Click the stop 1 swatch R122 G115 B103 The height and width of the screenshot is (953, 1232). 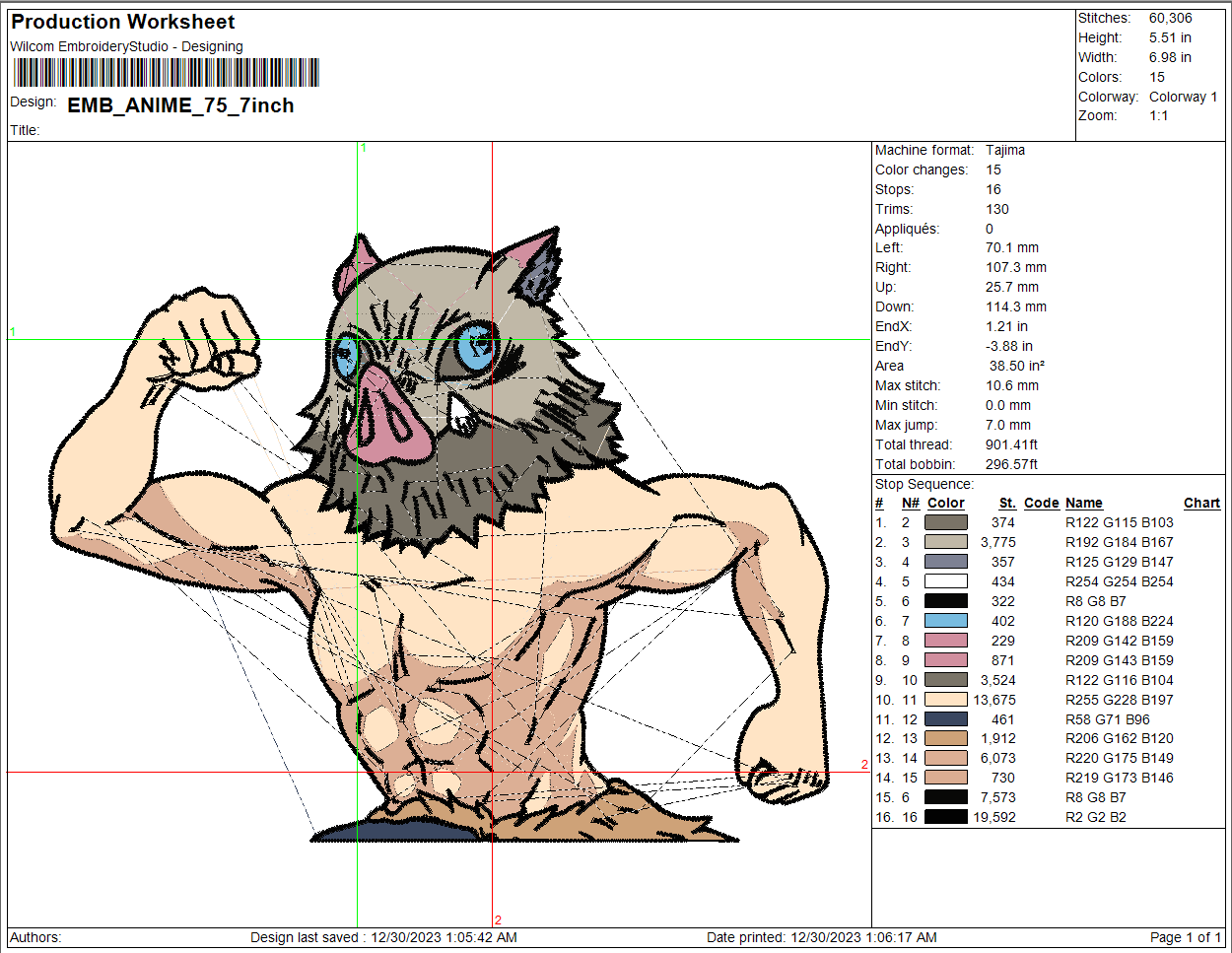click(x=945, y=522)
